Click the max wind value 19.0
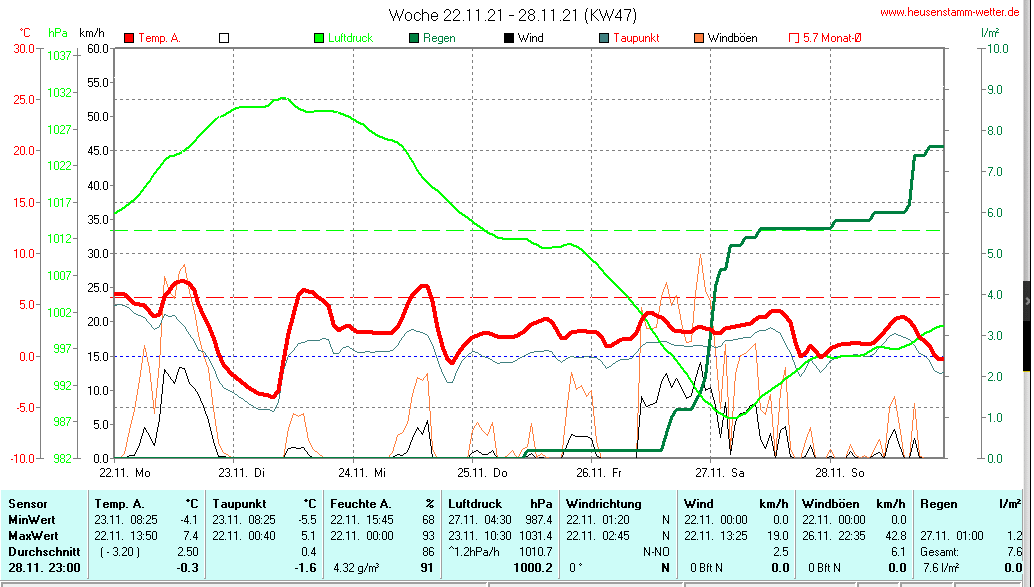The image size is (1034, 587). [x=777, y=536]
